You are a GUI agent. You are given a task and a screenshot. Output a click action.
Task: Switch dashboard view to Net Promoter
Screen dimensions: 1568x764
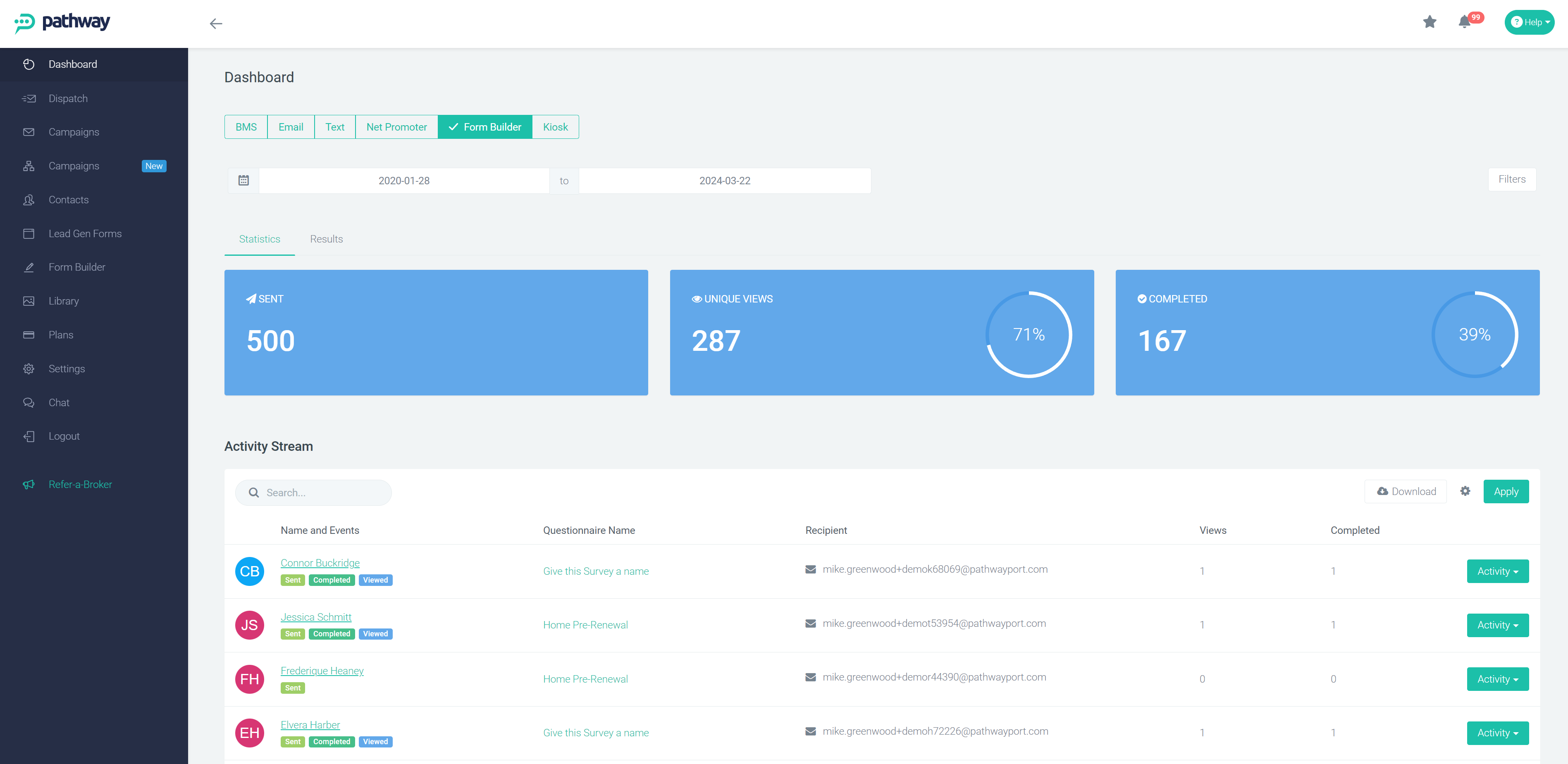point(396,126)
